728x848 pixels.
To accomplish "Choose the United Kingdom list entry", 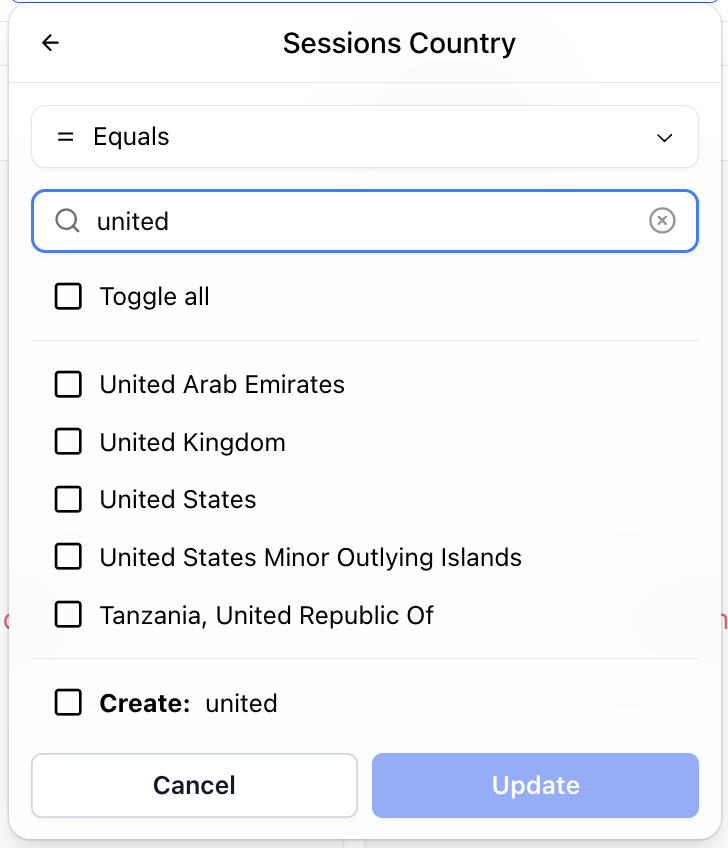I will [193, 443].
